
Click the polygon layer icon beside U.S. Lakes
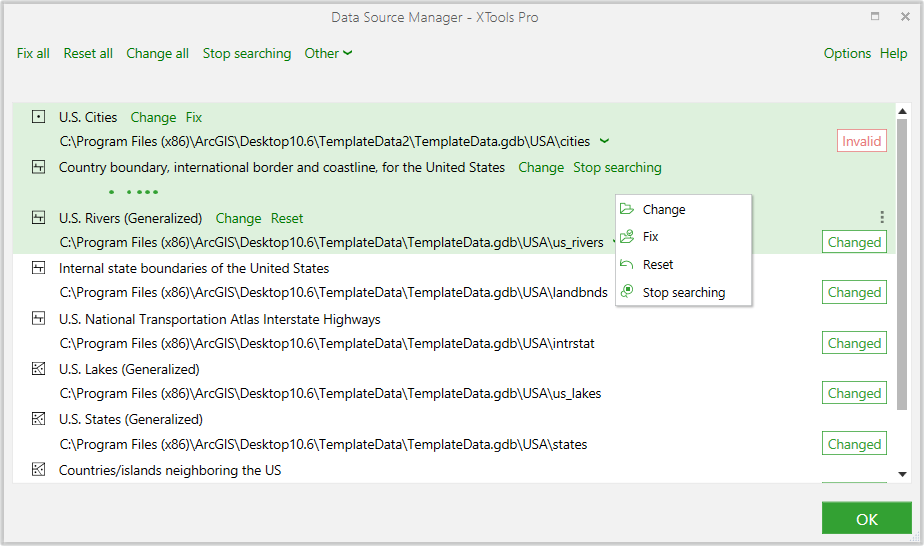pos(38,369)
